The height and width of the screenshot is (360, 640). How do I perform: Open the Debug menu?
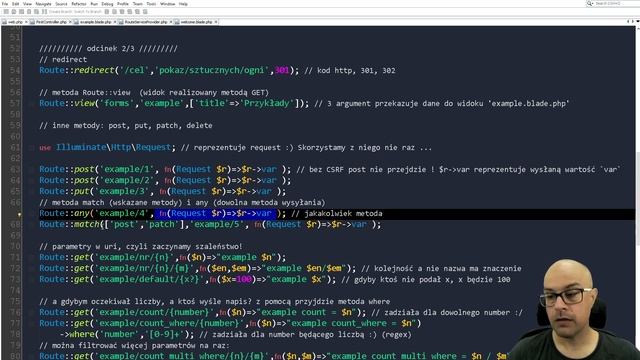pos(107,4)
